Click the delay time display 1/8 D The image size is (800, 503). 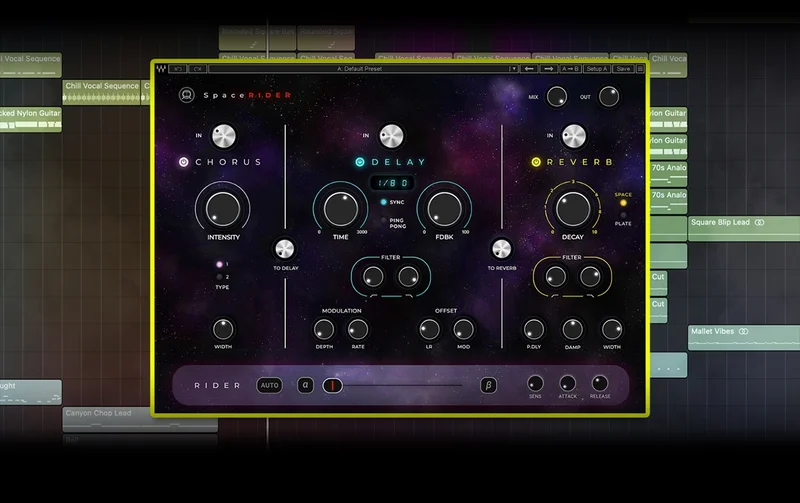click(x=392, y=183)
